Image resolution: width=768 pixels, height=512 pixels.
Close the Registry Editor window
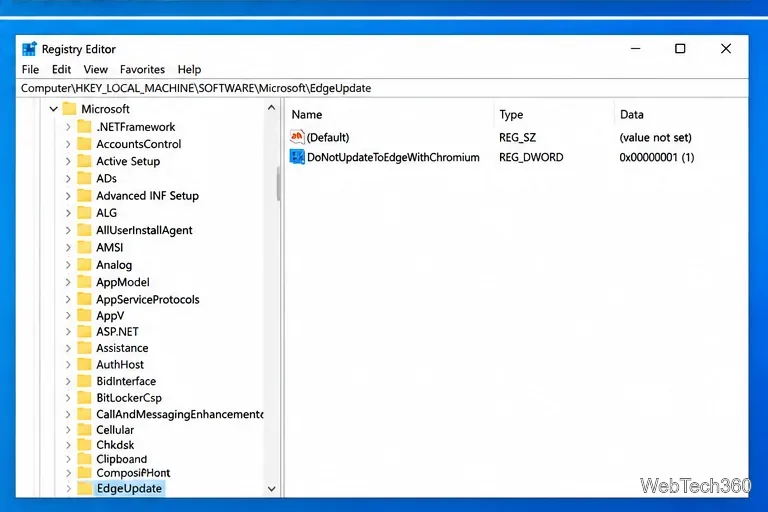tap(726, 49)
